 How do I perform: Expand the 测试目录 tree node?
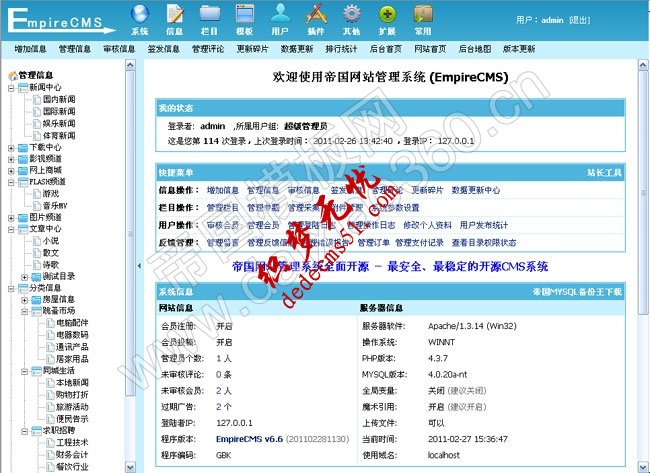(24, 277)
